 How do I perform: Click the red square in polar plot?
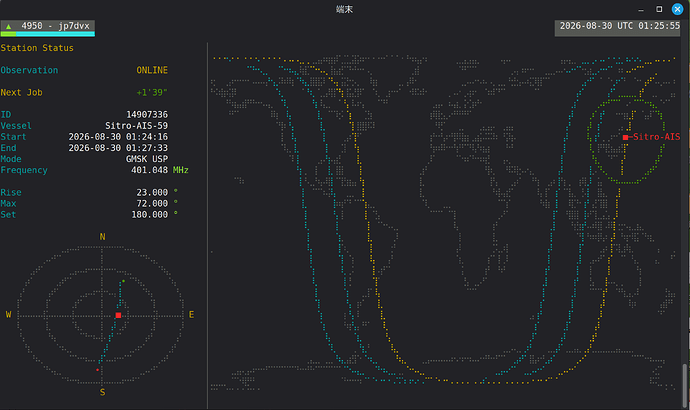point(118,315)
